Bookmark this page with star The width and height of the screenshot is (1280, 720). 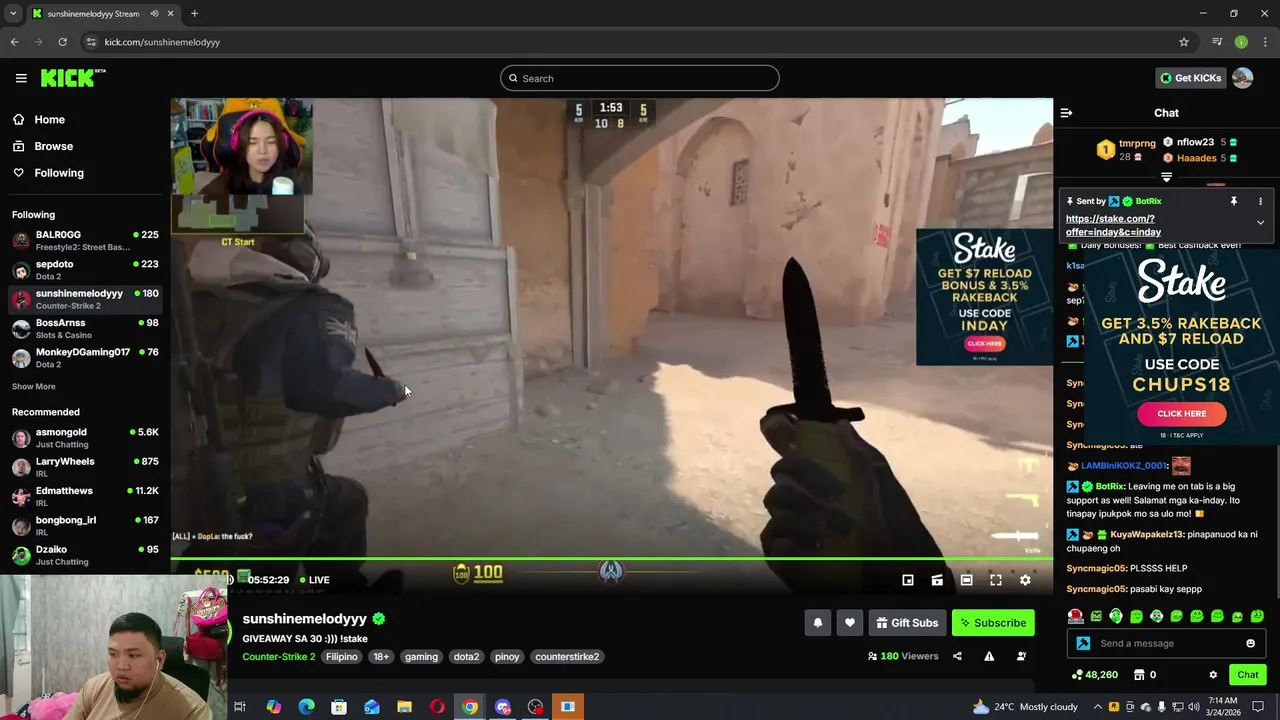click(x=1184, y=42)
